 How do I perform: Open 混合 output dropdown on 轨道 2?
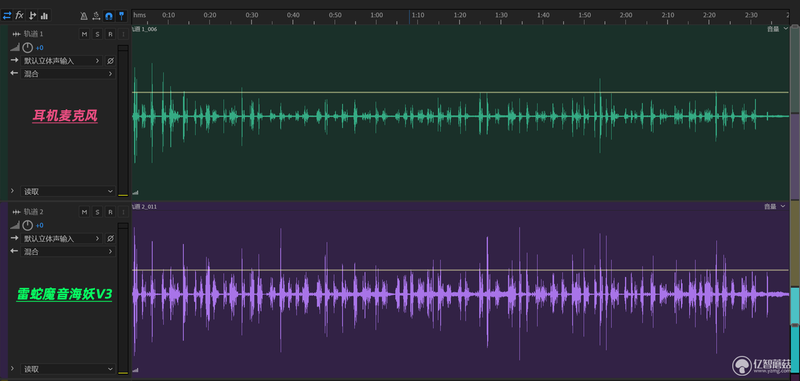[x=68, y=251]
